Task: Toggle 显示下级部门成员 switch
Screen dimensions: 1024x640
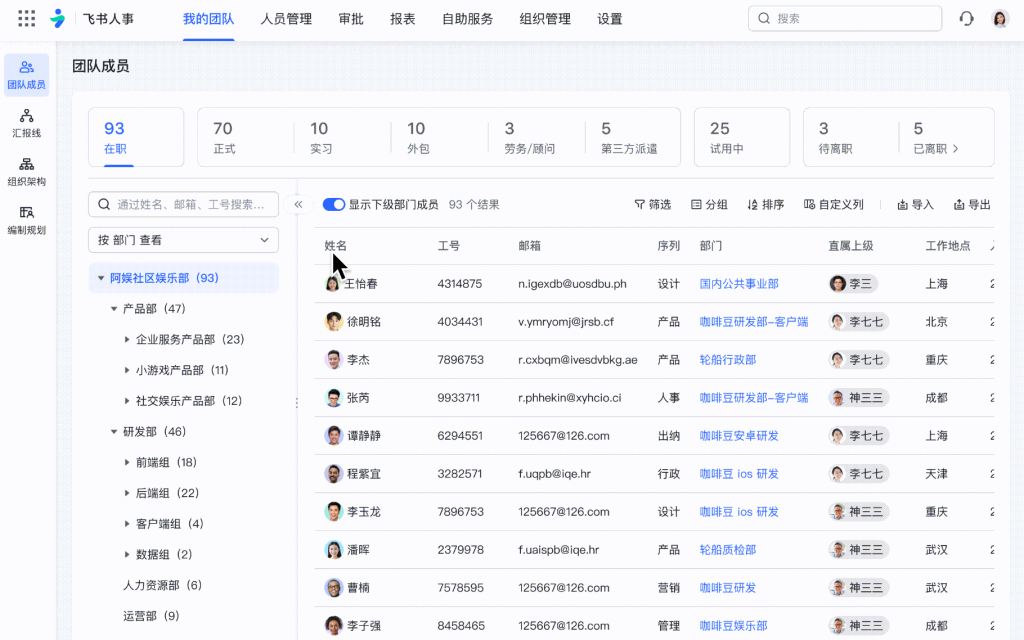Action: pyautogui.click(x=333, y=204)
